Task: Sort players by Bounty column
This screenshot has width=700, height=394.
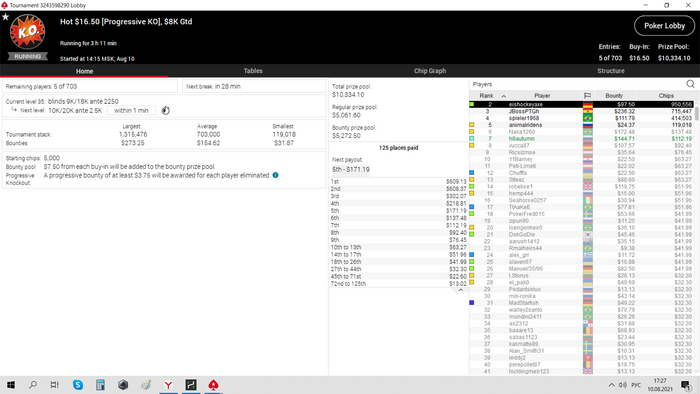Action: tap(614, 95)
